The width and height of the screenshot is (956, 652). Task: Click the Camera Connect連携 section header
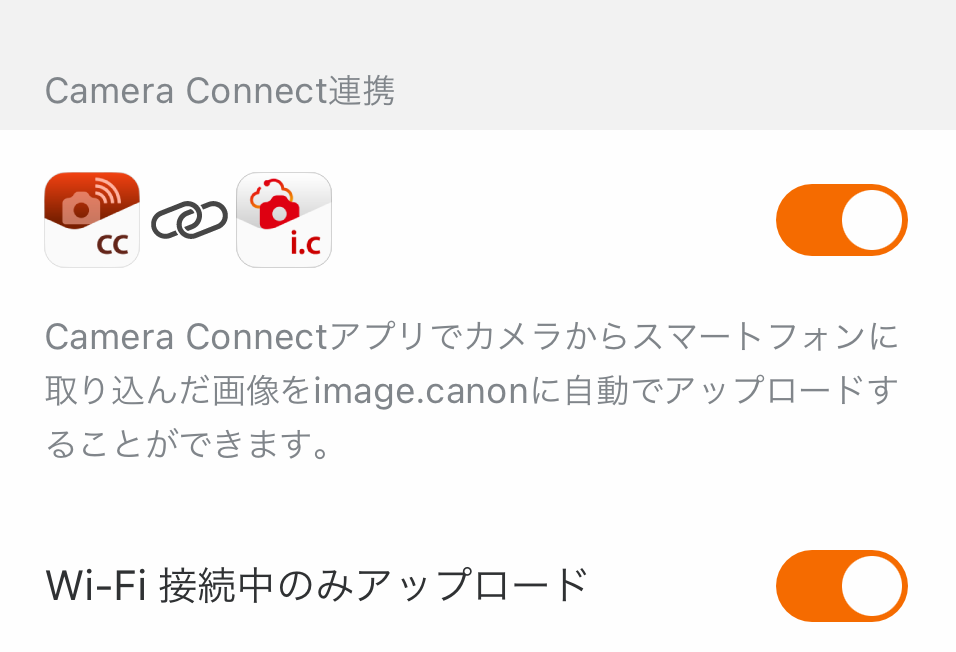coord(220,91)
